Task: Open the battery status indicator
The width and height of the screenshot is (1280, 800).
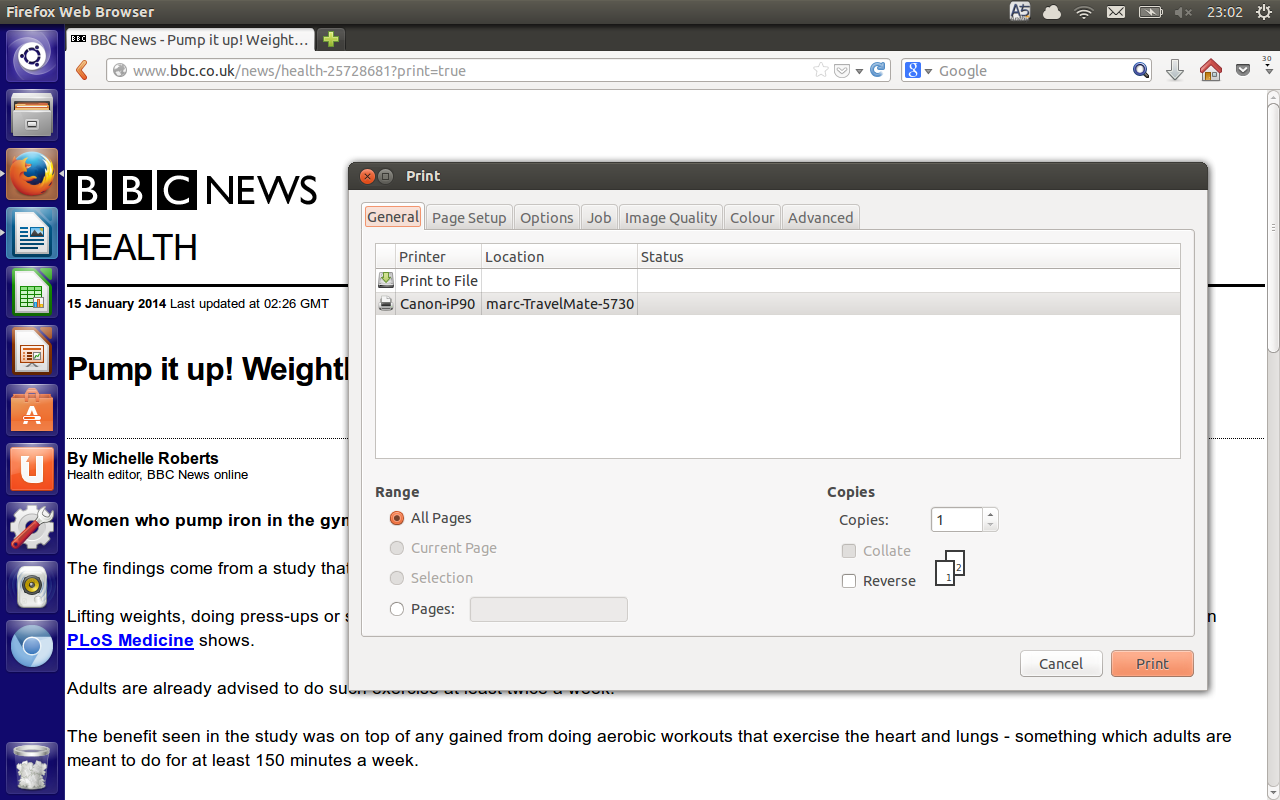Action: (1150, 12)
